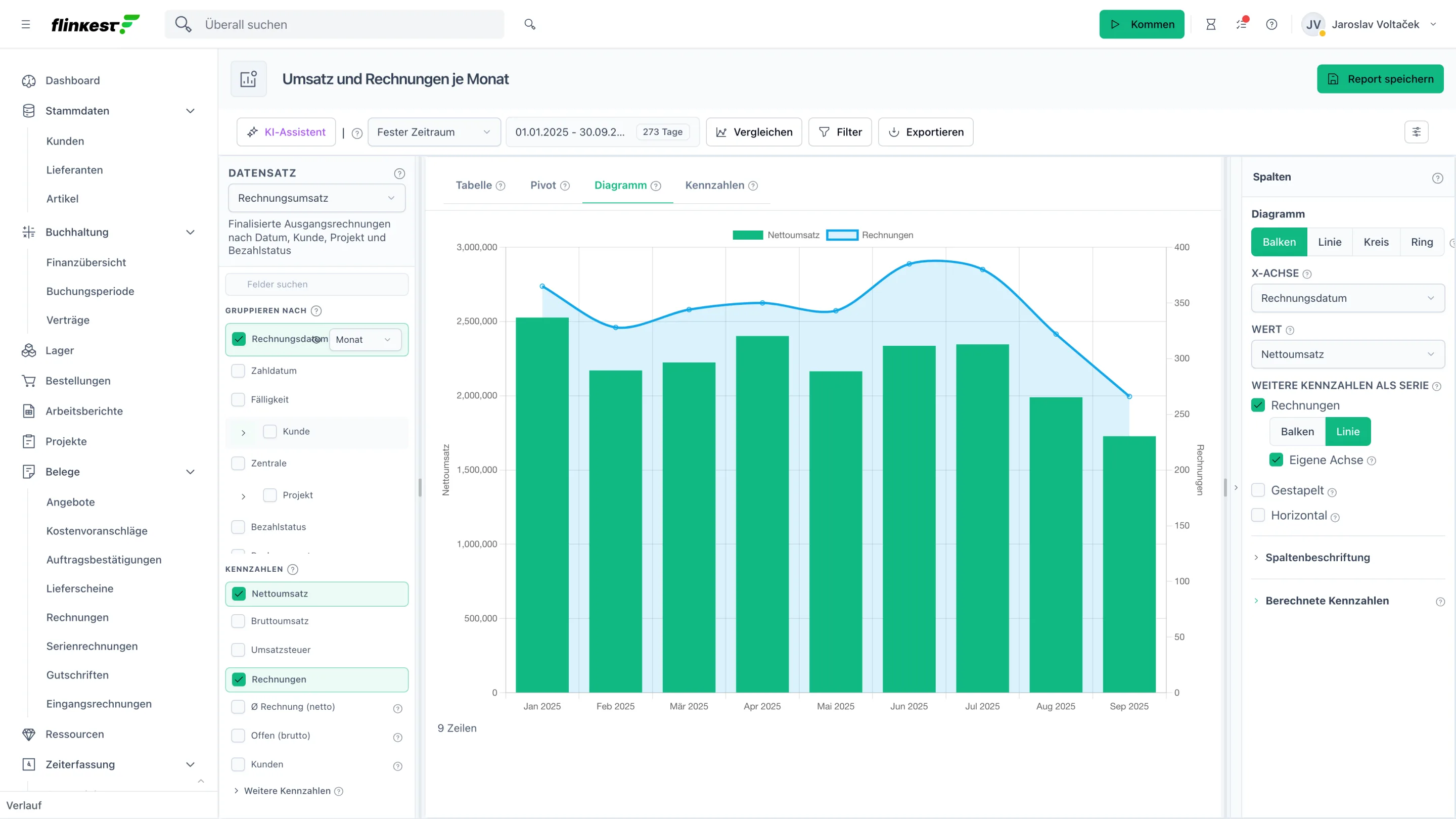
Task: Select the Linie diagram type
Action: click(1330, 242)
